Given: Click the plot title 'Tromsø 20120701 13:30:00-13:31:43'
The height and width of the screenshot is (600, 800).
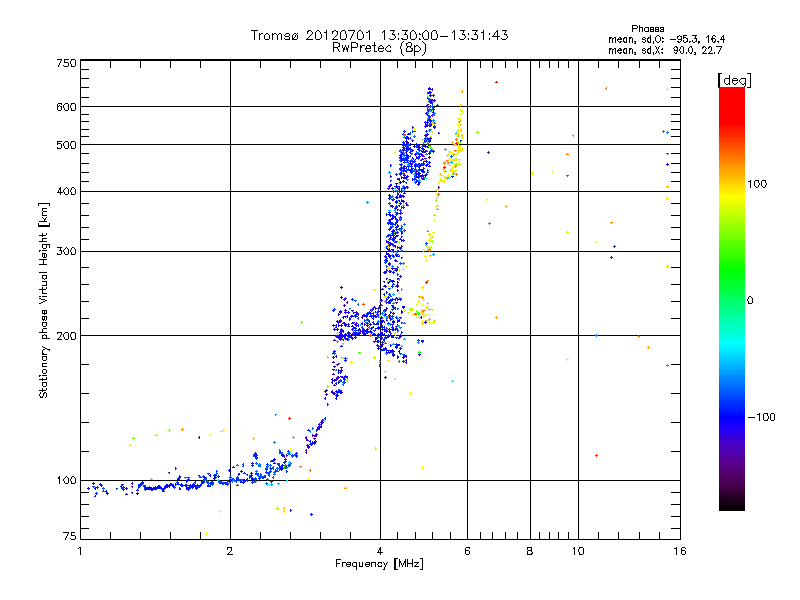Looking at the screenshot, I should 379,35.
